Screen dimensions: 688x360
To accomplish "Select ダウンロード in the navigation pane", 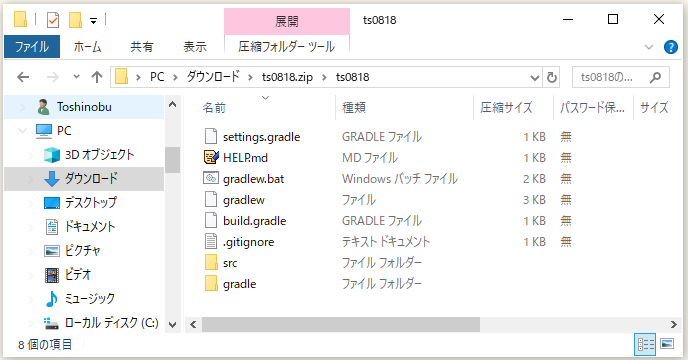I will pyautogui.click(x=91, y=178).
